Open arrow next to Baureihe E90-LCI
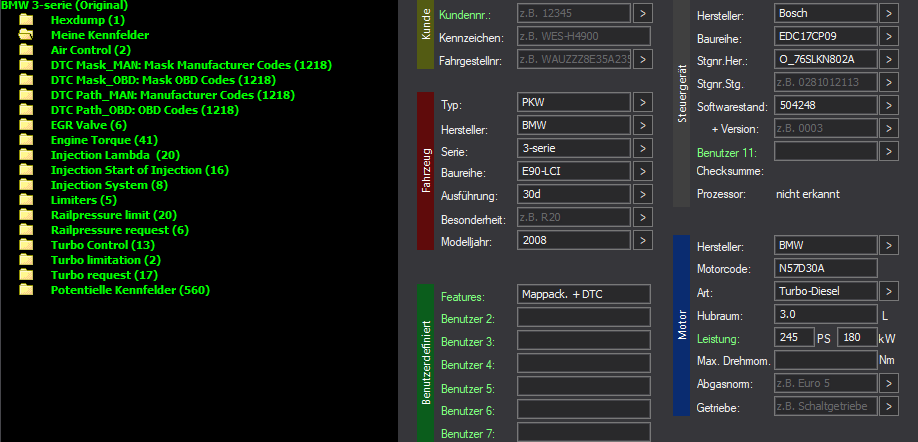 [643, 172]
